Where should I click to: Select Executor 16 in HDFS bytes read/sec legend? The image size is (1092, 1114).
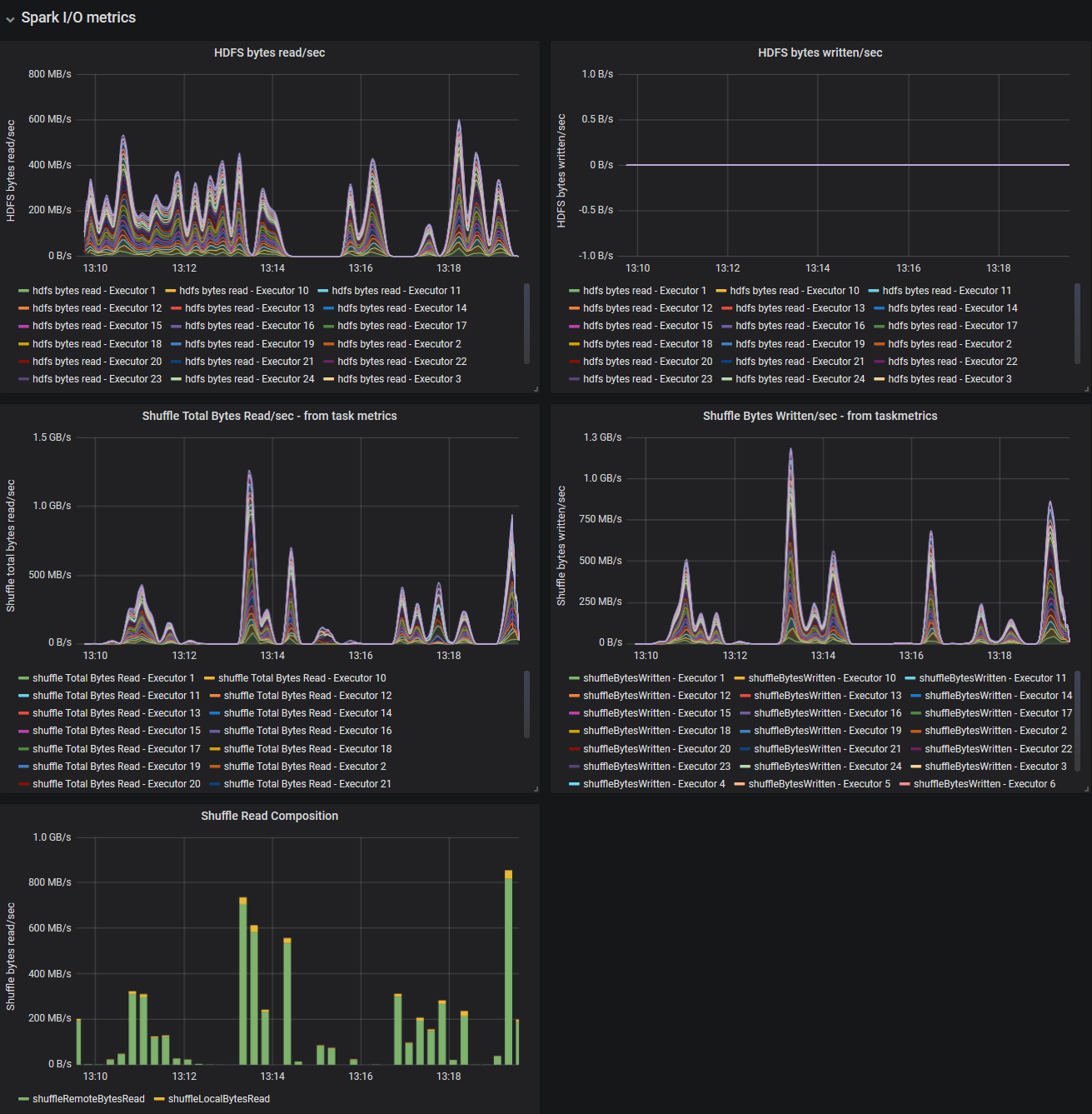coord(250,326)
